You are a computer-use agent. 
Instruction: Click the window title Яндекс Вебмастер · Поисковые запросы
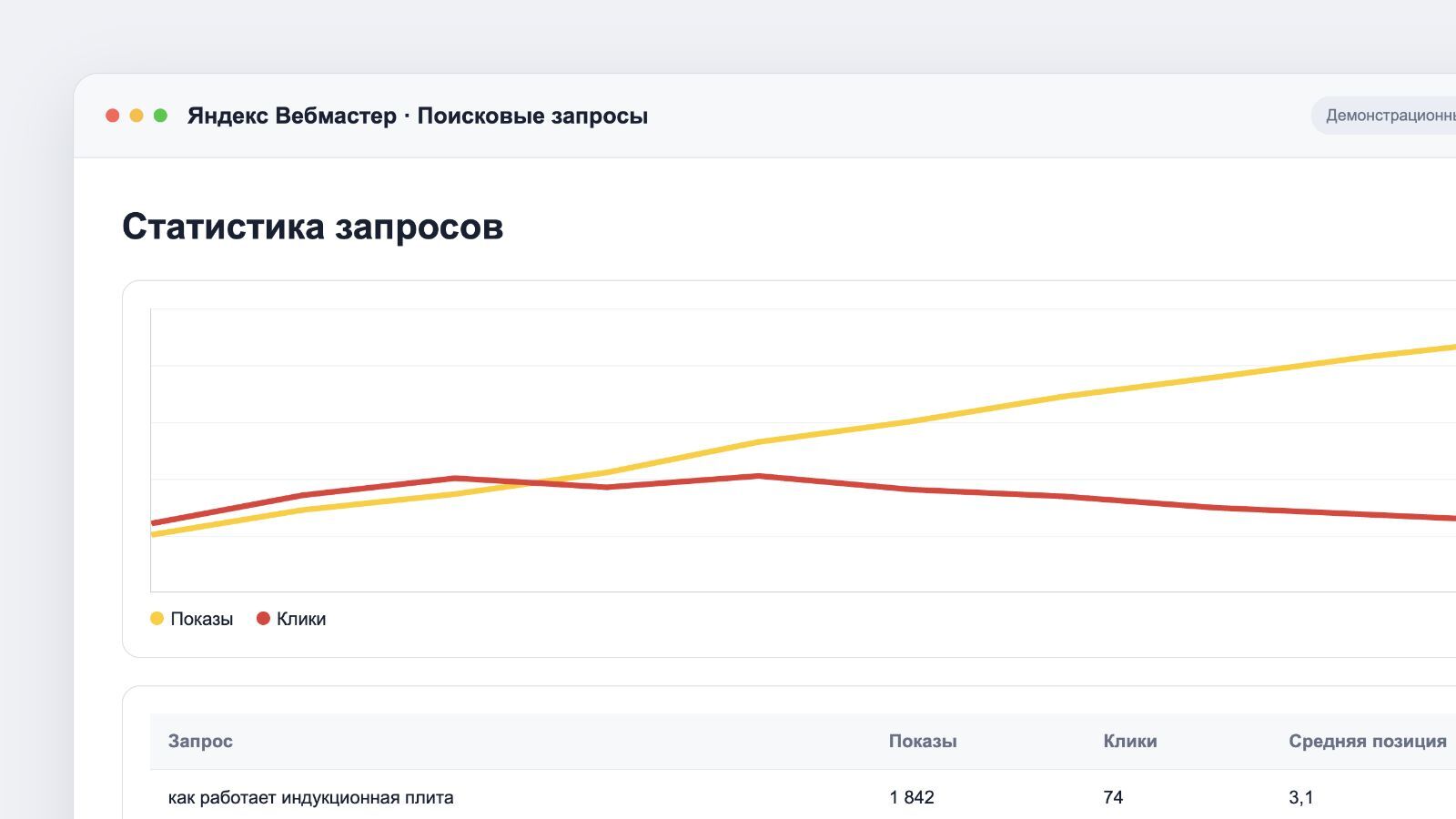click(418, 116)
